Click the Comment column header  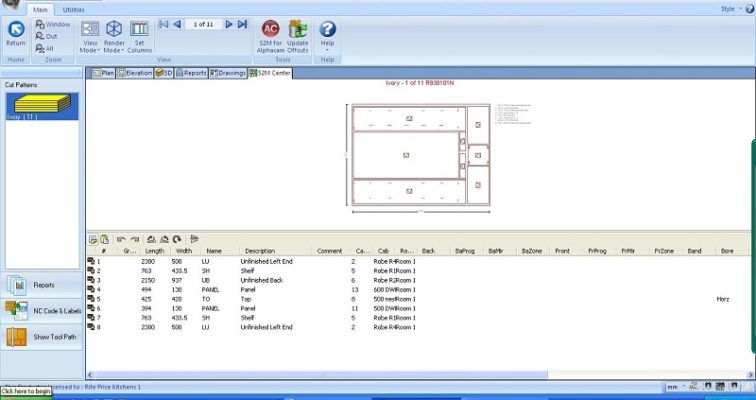click(x=329, y=251)
